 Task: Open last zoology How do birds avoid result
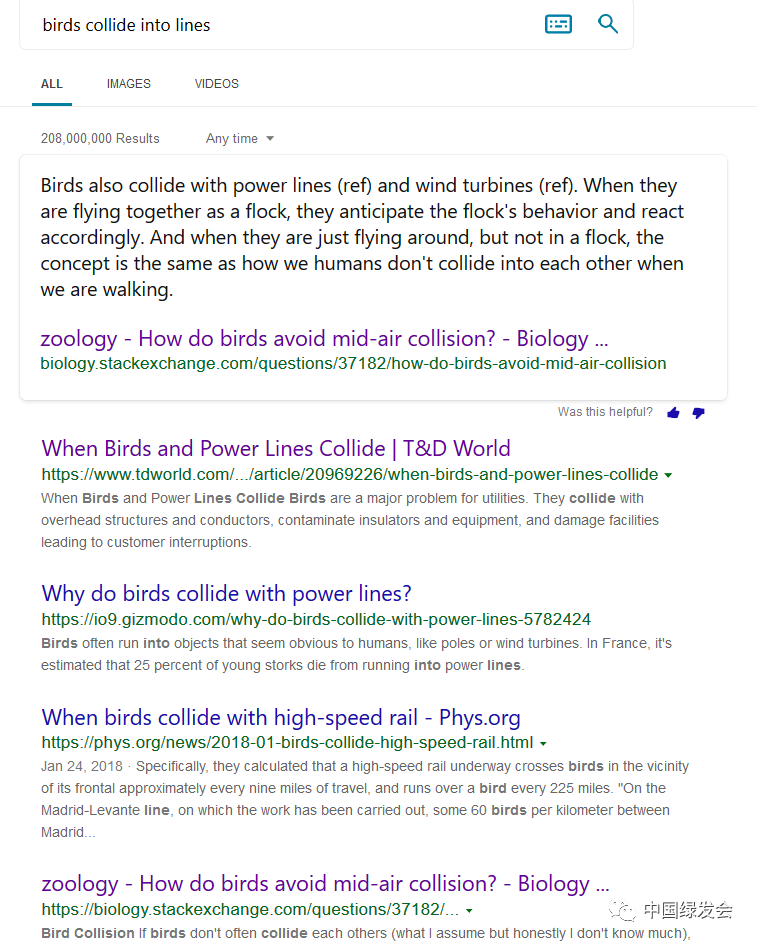coord(325,883)
